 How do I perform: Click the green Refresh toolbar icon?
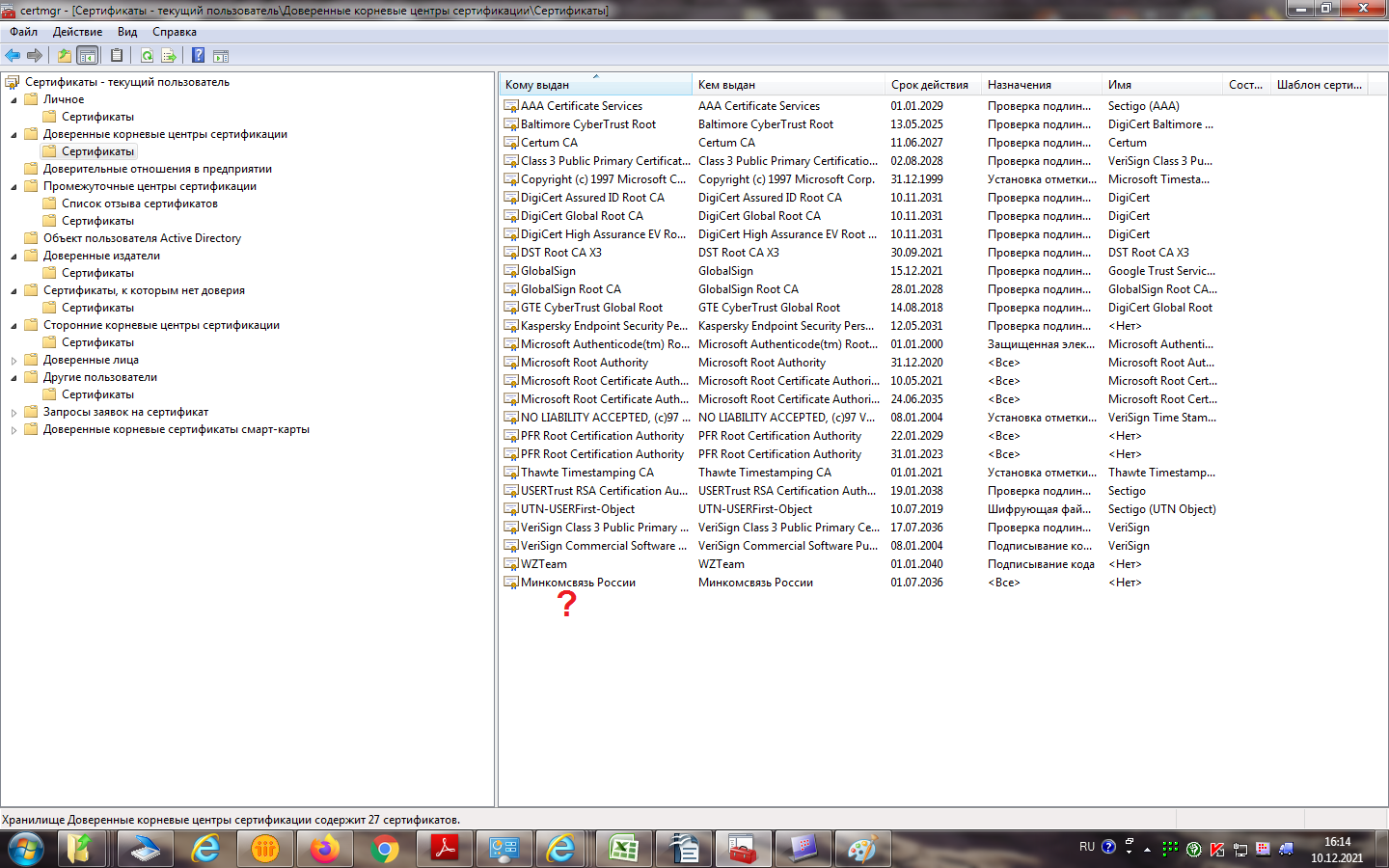pyautogui.click(x=147, y=56)
